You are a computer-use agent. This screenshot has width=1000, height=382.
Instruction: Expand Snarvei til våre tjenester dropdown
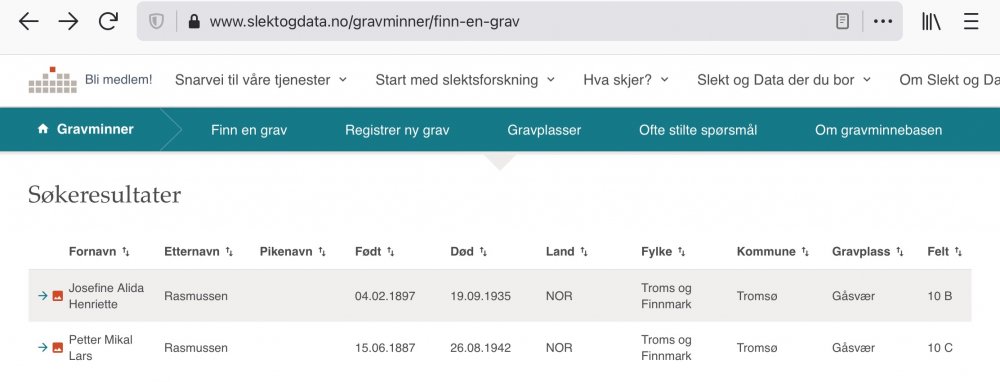261,80
